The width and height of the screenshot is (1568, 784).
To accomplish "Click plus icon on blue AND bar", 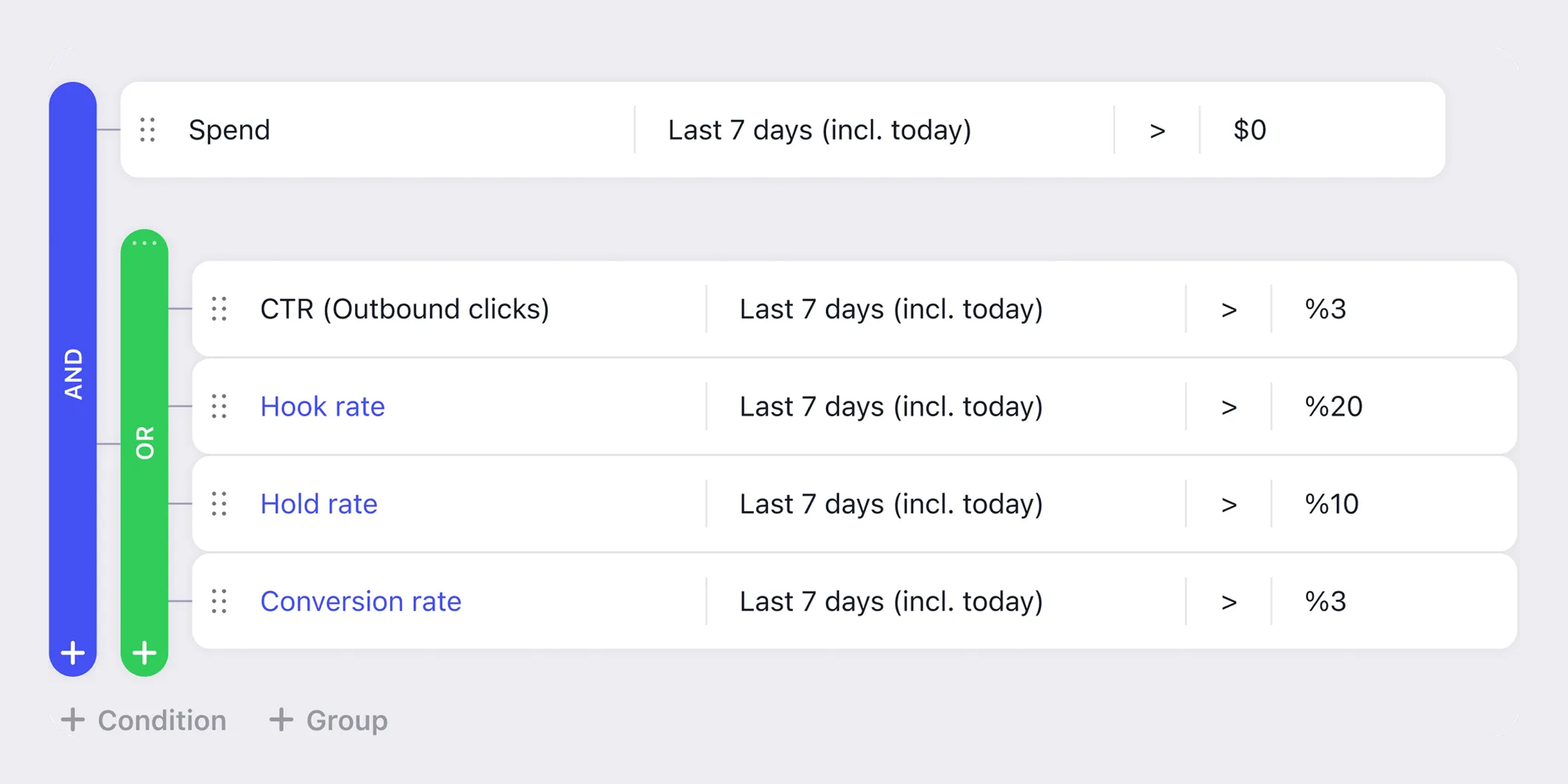I will tap(73, 652).
